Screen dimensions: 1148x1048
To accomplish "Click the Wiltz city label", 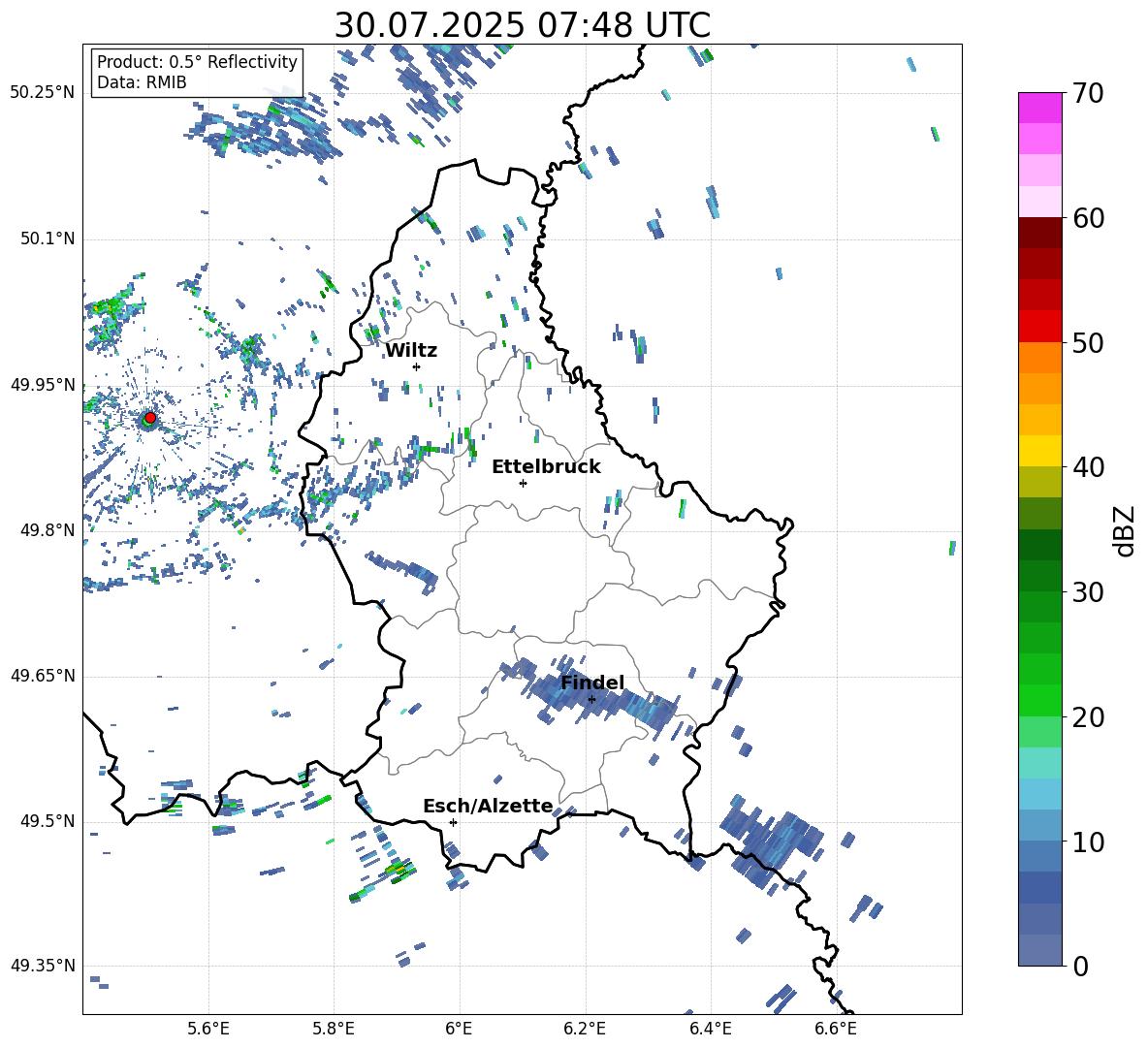I will click(411, 351).
